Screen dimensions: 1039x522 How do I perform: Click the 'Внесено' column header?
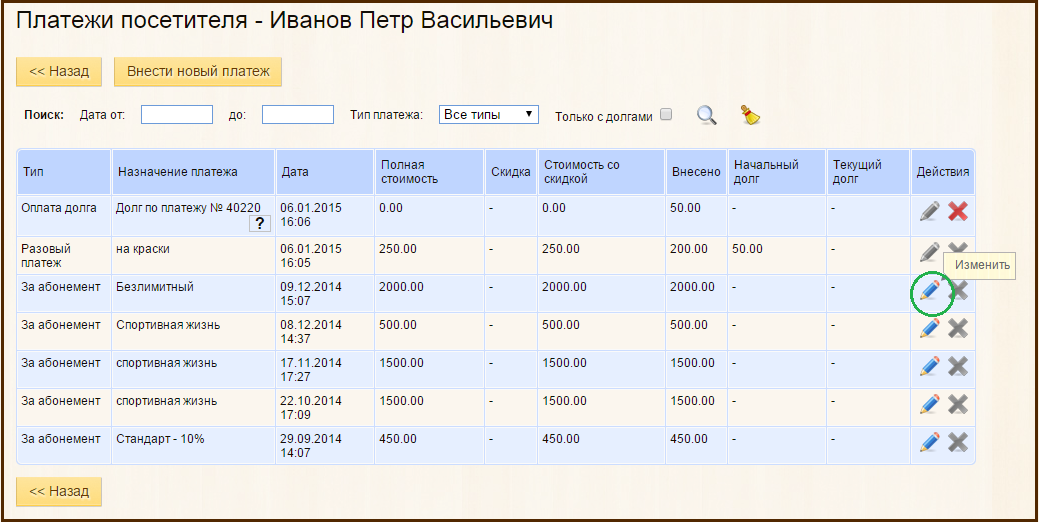696,172
